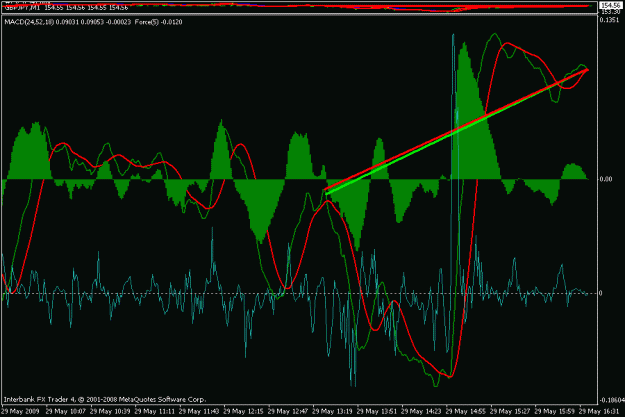This screenshot has width=625, height=417.
Task: Click the 29 May 15:27 time axis label
Action: [x=511, y=411]
